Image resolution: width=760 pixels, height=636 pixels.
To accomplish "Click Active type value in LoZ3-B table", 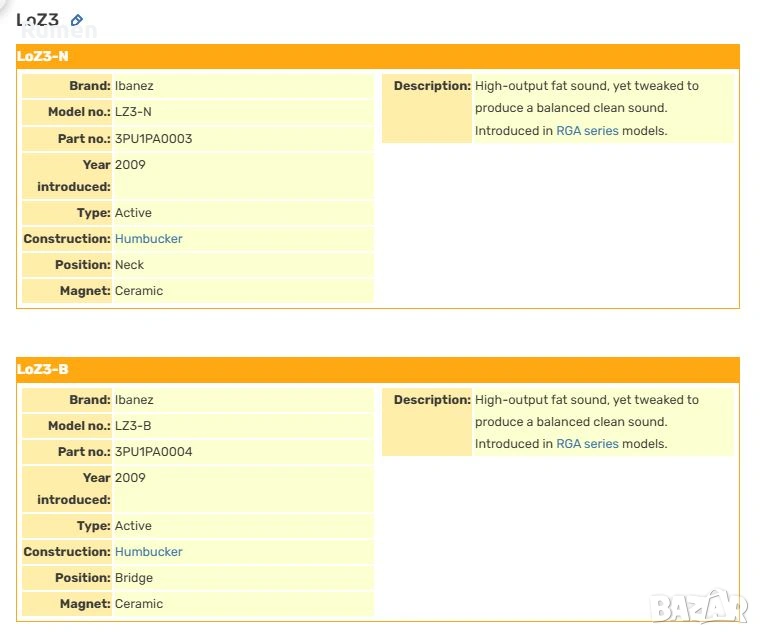I will (x=133, y=526).
